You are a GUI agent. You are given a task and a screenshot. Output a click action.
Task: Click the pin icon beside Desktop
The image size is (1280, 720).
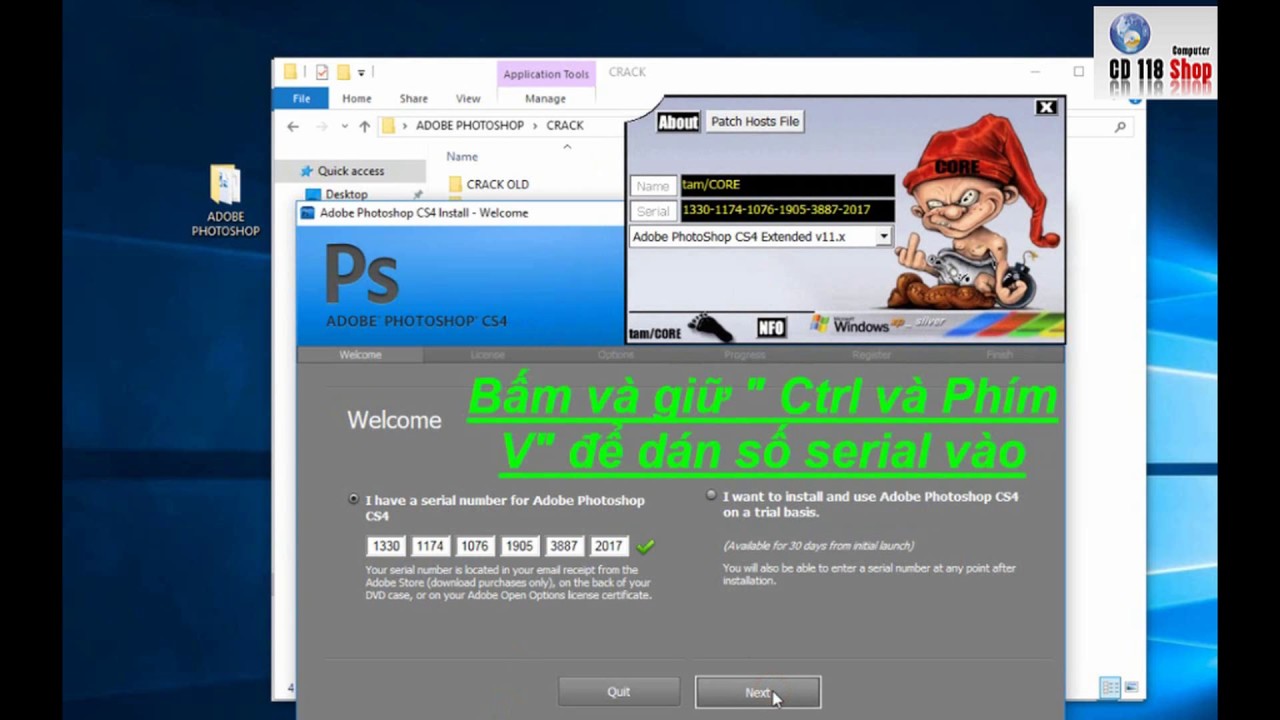418,194
